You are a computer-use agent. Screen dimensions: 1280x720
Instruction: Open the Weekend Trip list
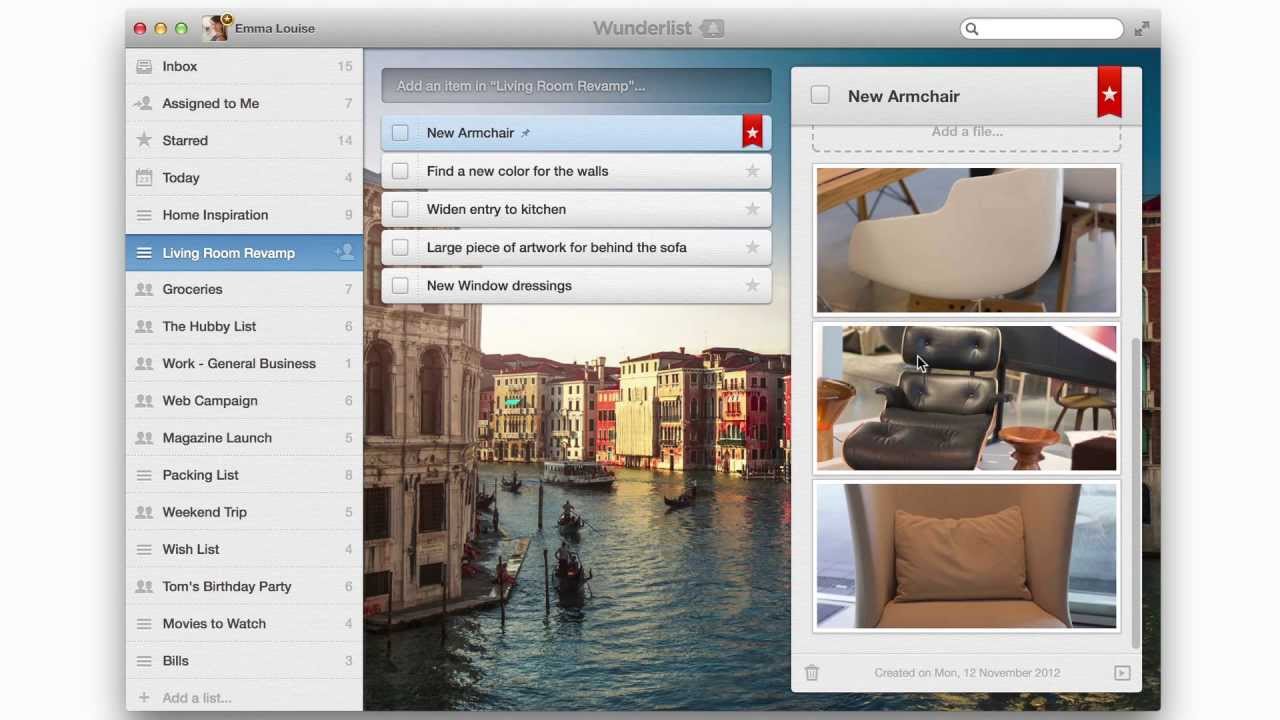pos(244,512)
